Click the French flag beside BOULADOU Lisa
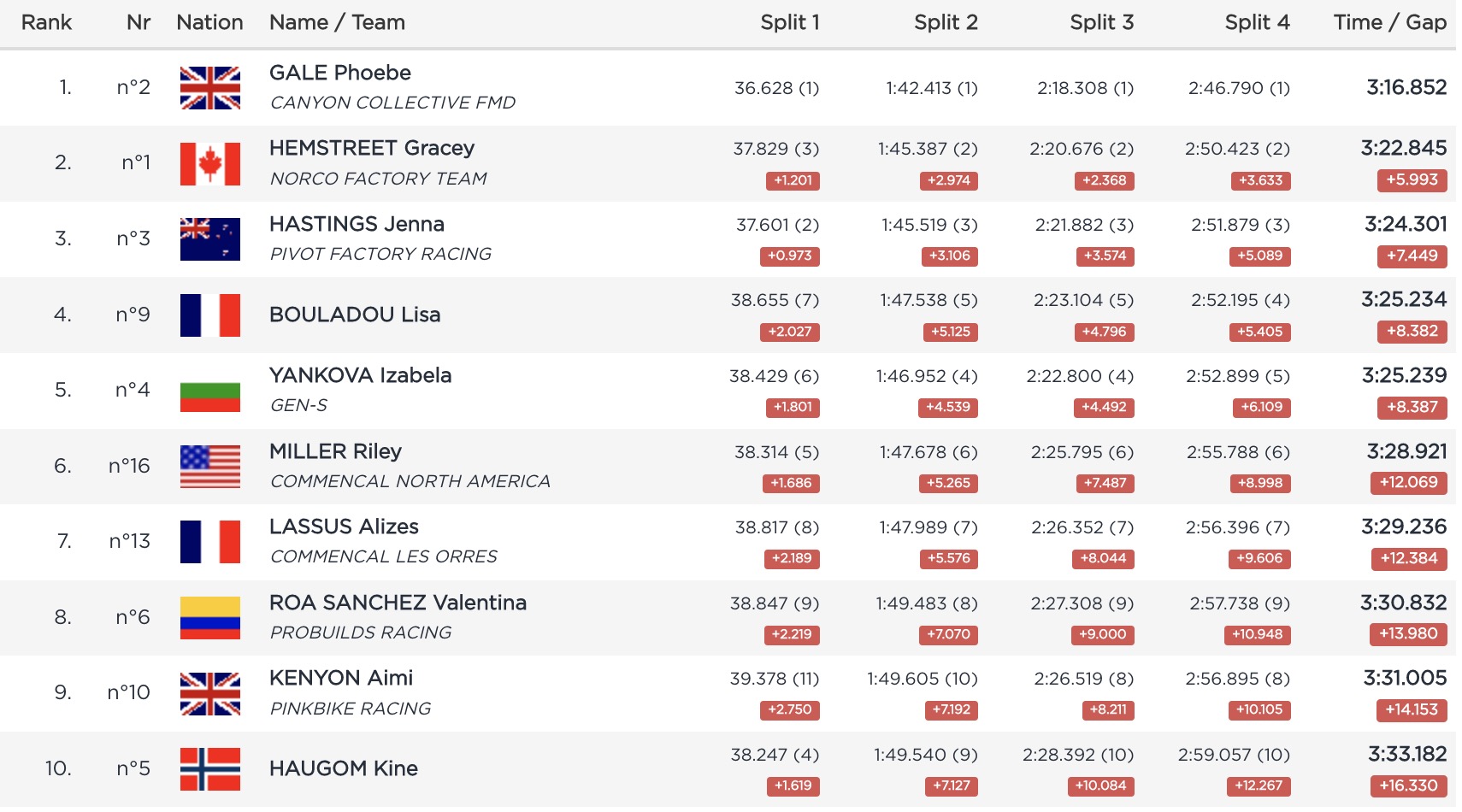Viewport: 1462px width, 812px height. tap(209, 315)
